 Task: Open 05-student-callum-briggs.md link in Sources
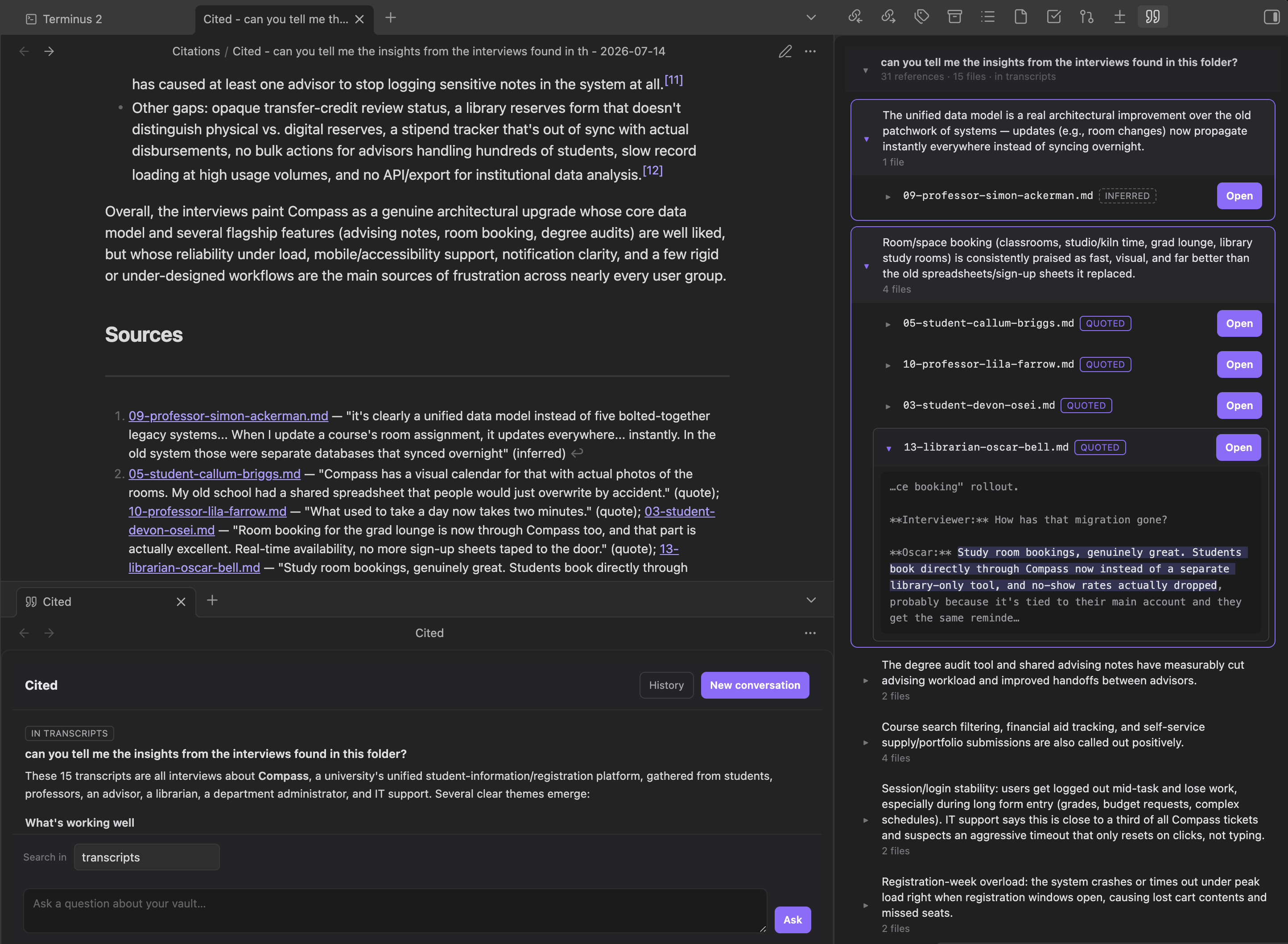point(214,474)
